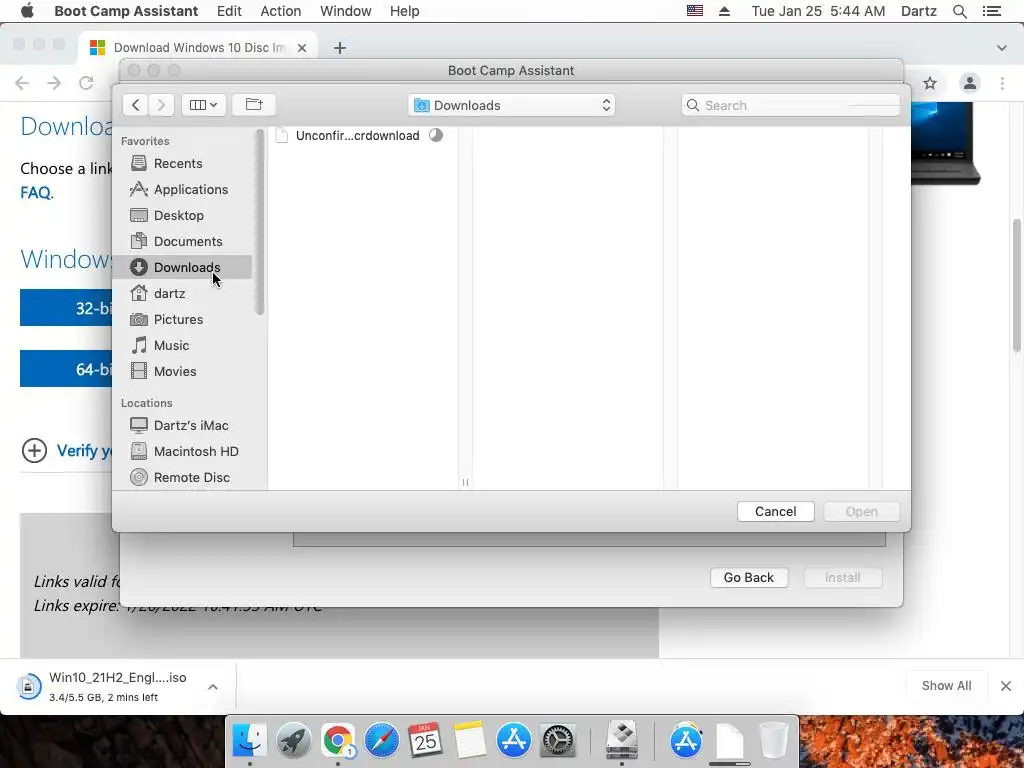Open the Help menu
Viewport: 1024px width, 768px height.
(404, 11)
